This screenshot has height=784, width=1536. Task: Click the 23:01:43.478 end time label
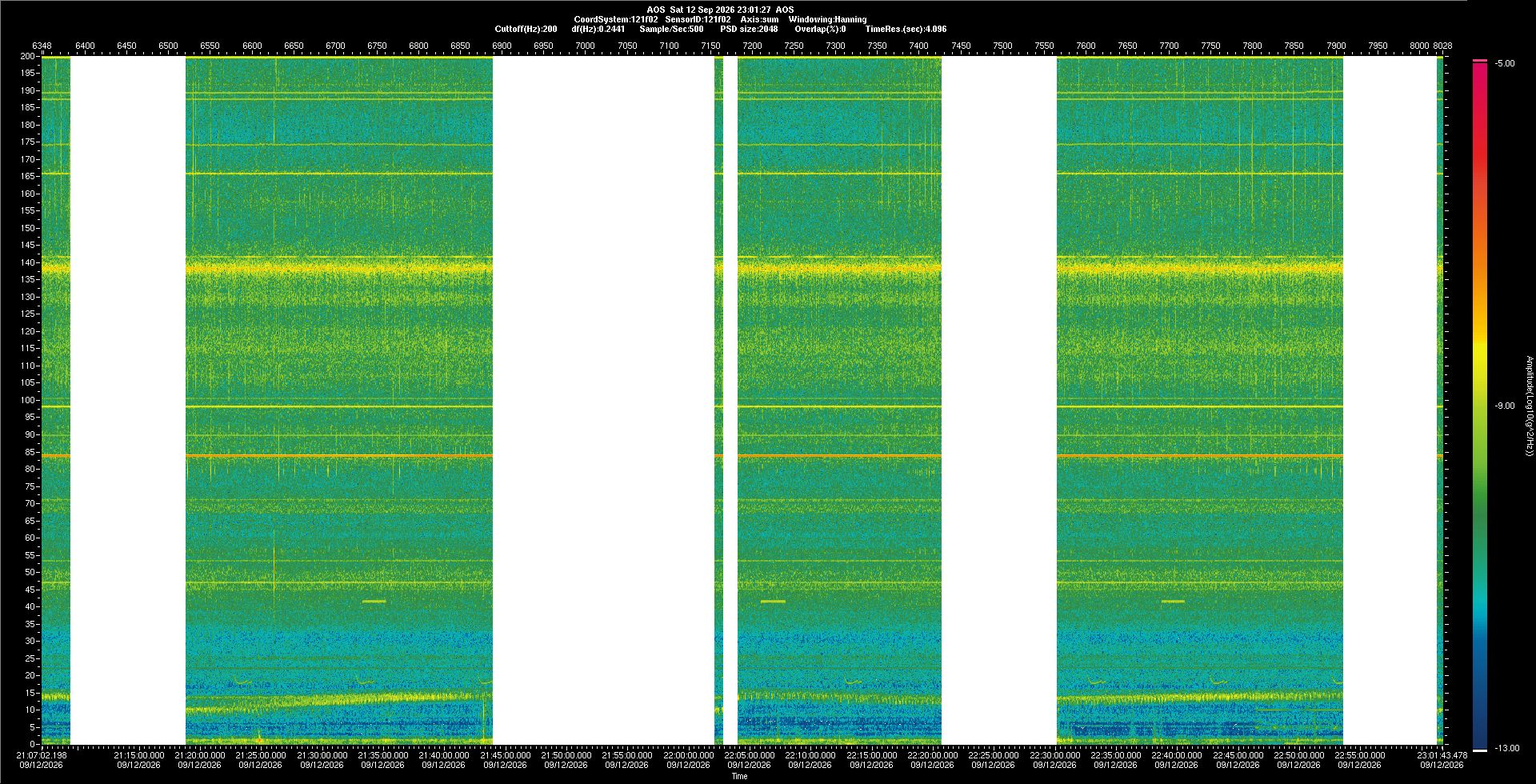(1442, 755)
